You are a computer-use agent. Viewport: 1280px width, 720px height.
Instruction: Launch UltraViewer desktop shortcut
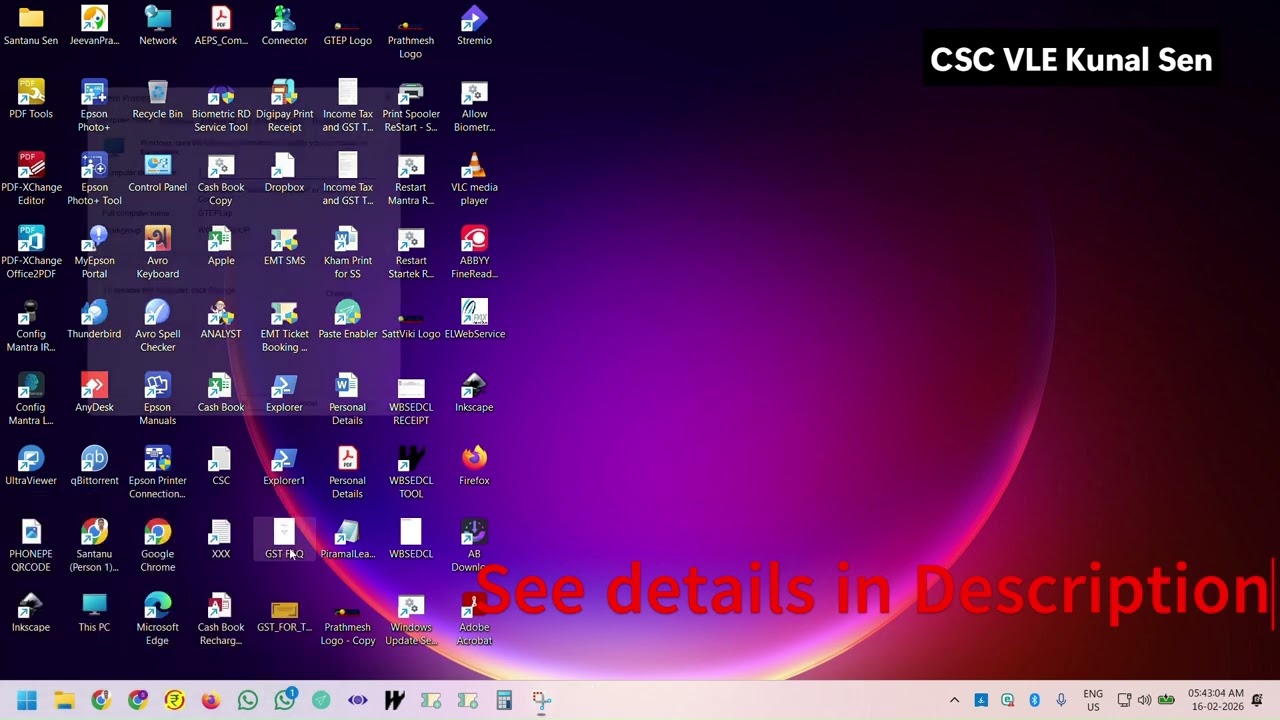click(31, 466)
